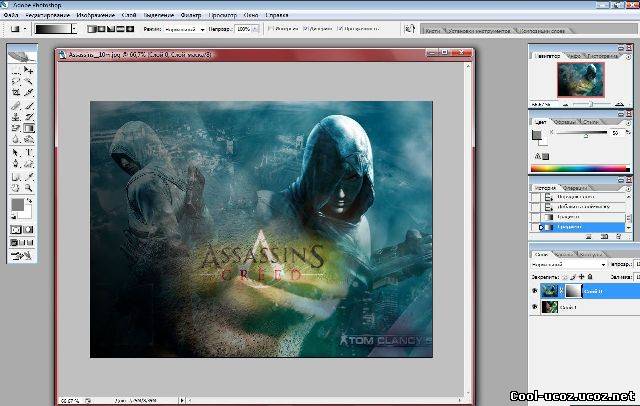Switch to the Образцы tab
The image size is (640, 406).
564,122
